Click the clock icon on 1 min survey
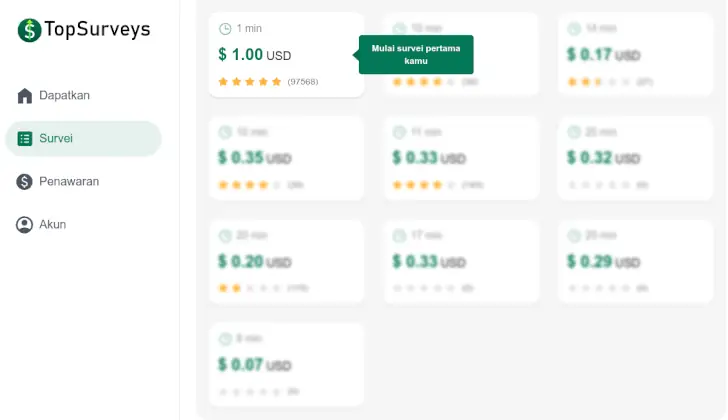The image size is (728, 420). [225, 29]
